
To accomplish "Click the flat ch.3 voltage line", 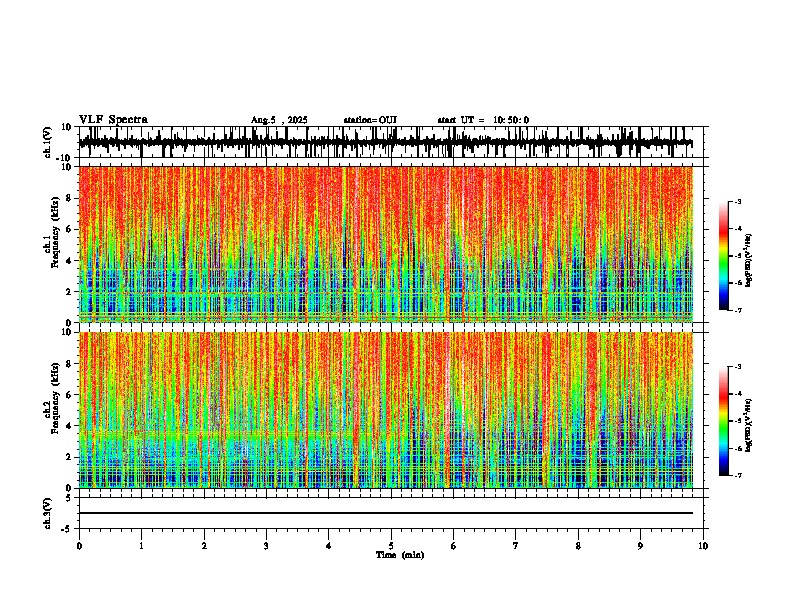I will coord(386,513).
